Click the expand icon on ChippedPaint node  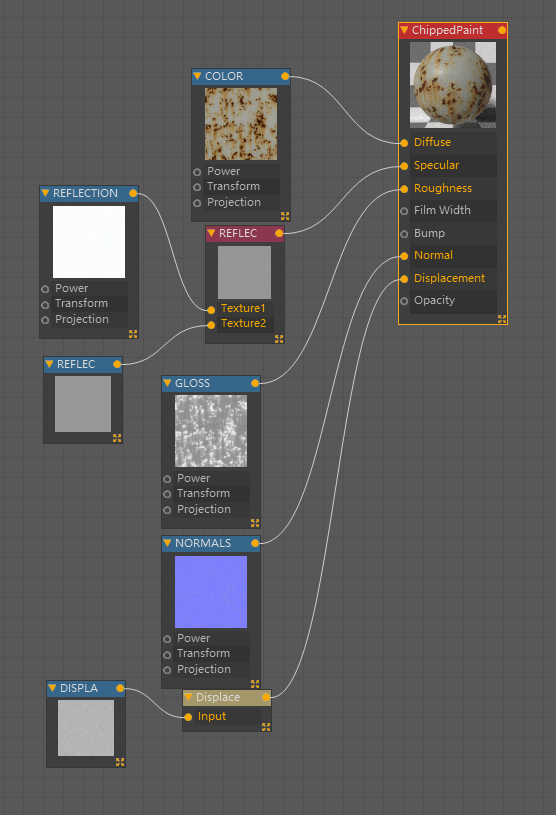[x=501, y=319]
